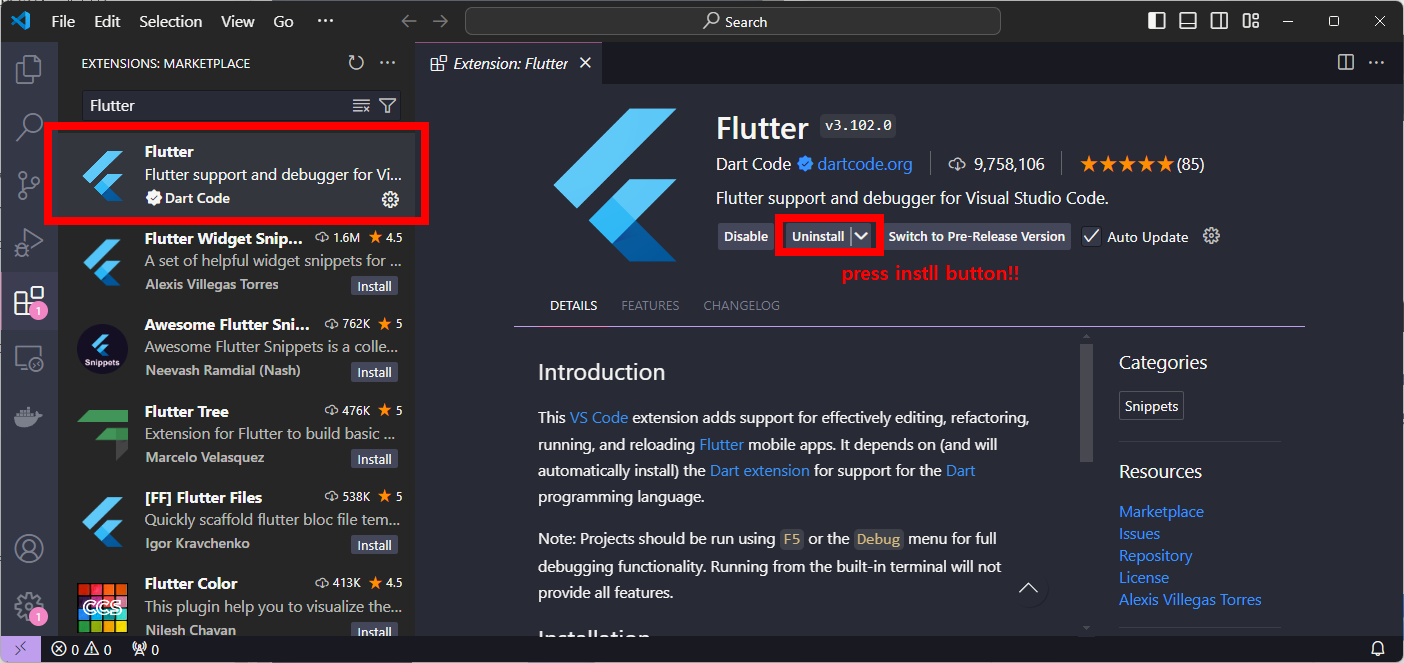Open the Edit menu
This screenshot has height=663, width=1404.
(107, 21)
